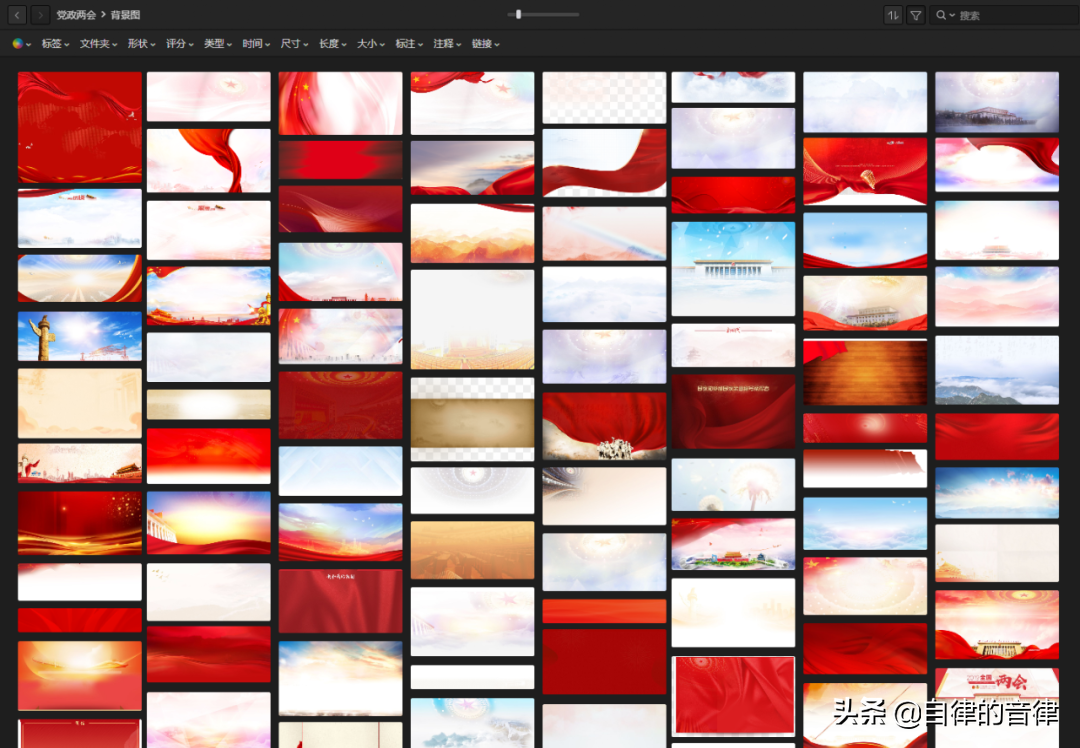
Task: Open the search magnifier scope dropdown
Action: click(945, 14)
